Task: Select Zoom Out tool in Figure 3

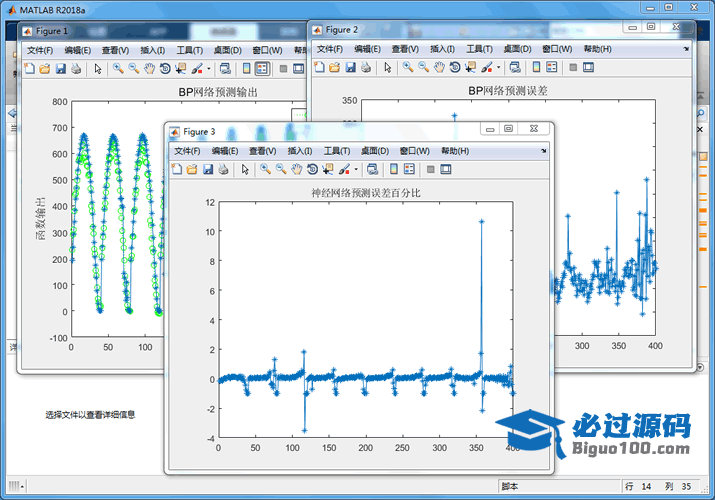Action: click(280, 170)
